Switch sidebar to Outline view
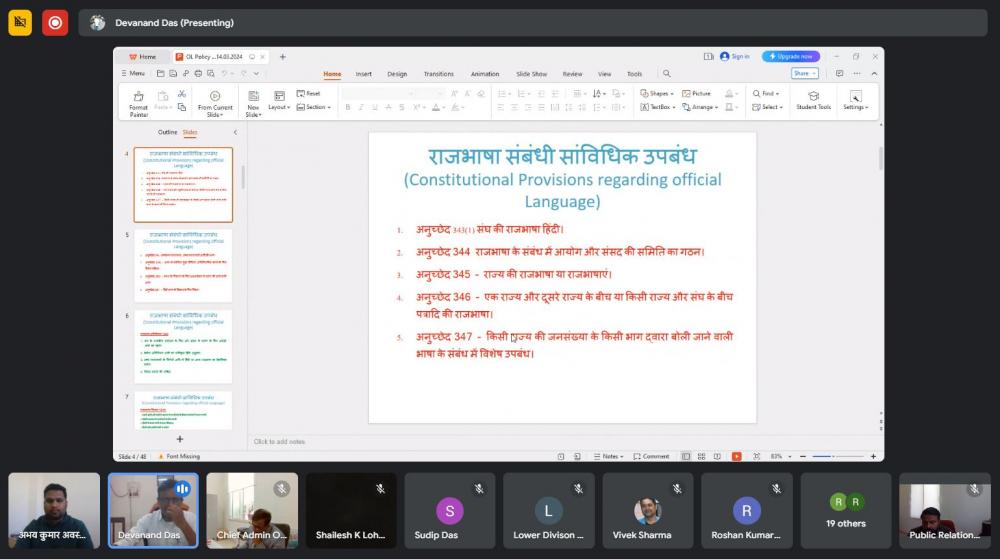The image size is (1000, 559). tap(167, 132)
